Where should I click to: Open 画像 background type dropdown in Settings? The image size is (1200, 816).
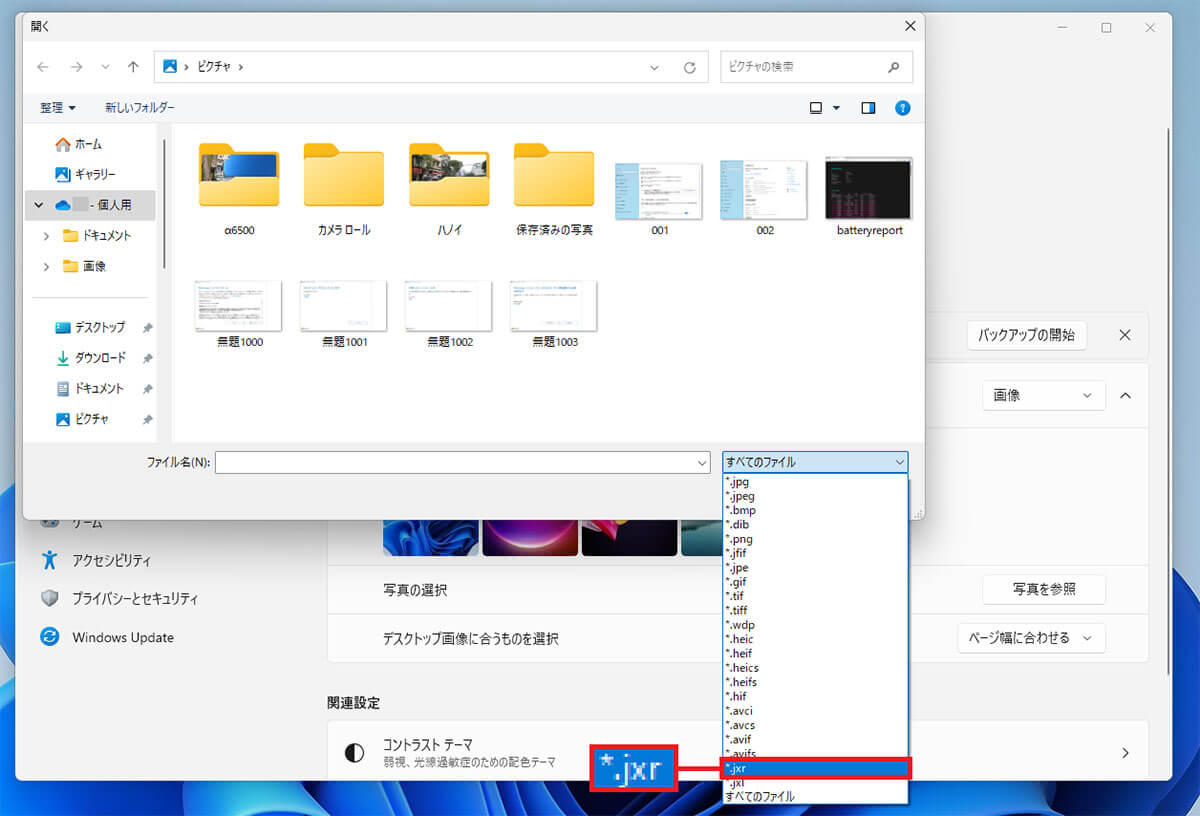(1044, 396)
